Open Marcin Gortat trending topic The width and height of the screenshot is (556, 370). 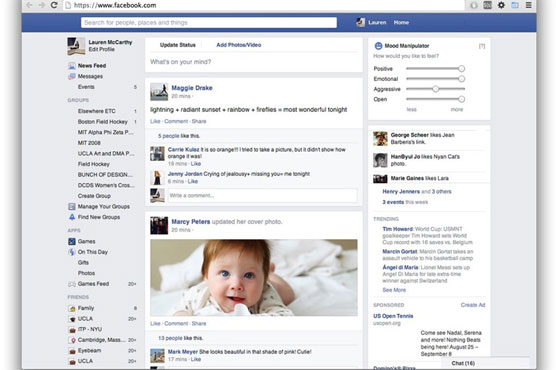tap(400, 252)
